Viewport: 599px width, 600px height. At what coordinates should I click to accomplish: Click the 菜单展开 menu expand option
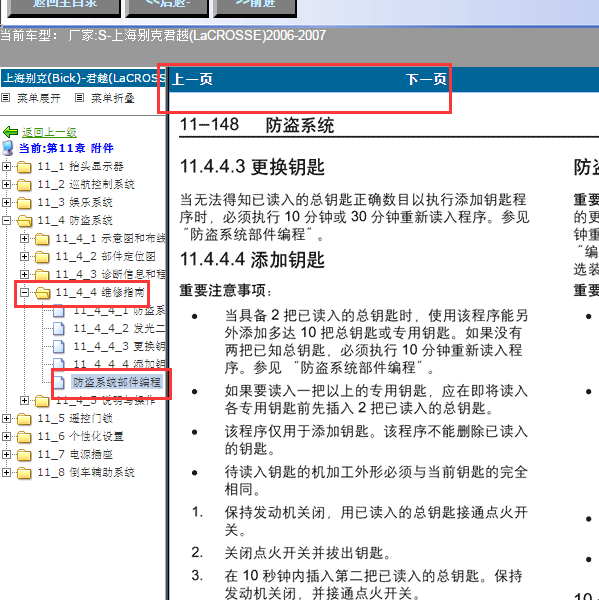pyautogui.click(x=39, y=98)
